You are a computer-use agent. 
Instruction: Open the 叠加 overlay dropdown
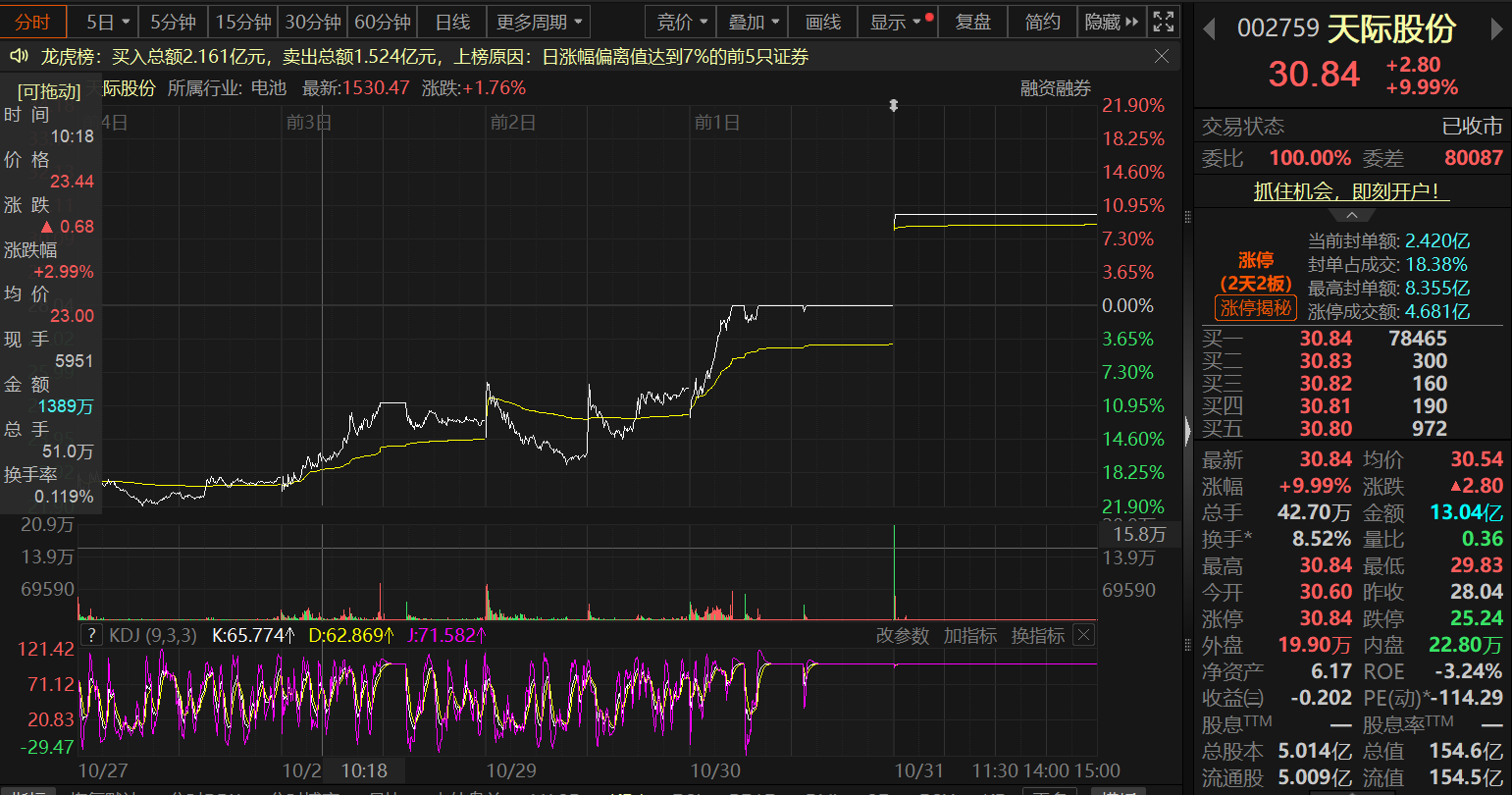coord(754,22)
